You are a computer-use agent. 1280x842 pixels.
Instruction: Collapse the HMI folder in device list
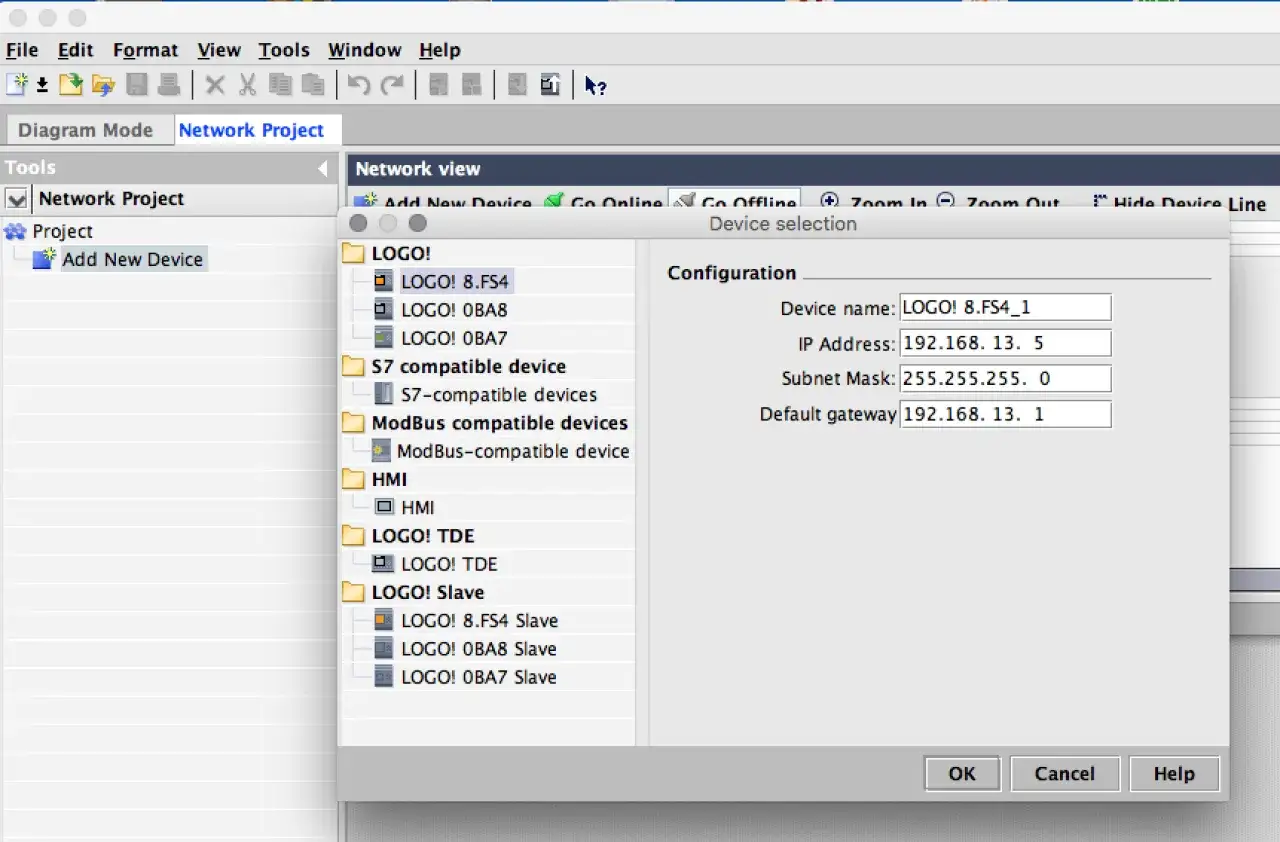(x=353, y=479)
